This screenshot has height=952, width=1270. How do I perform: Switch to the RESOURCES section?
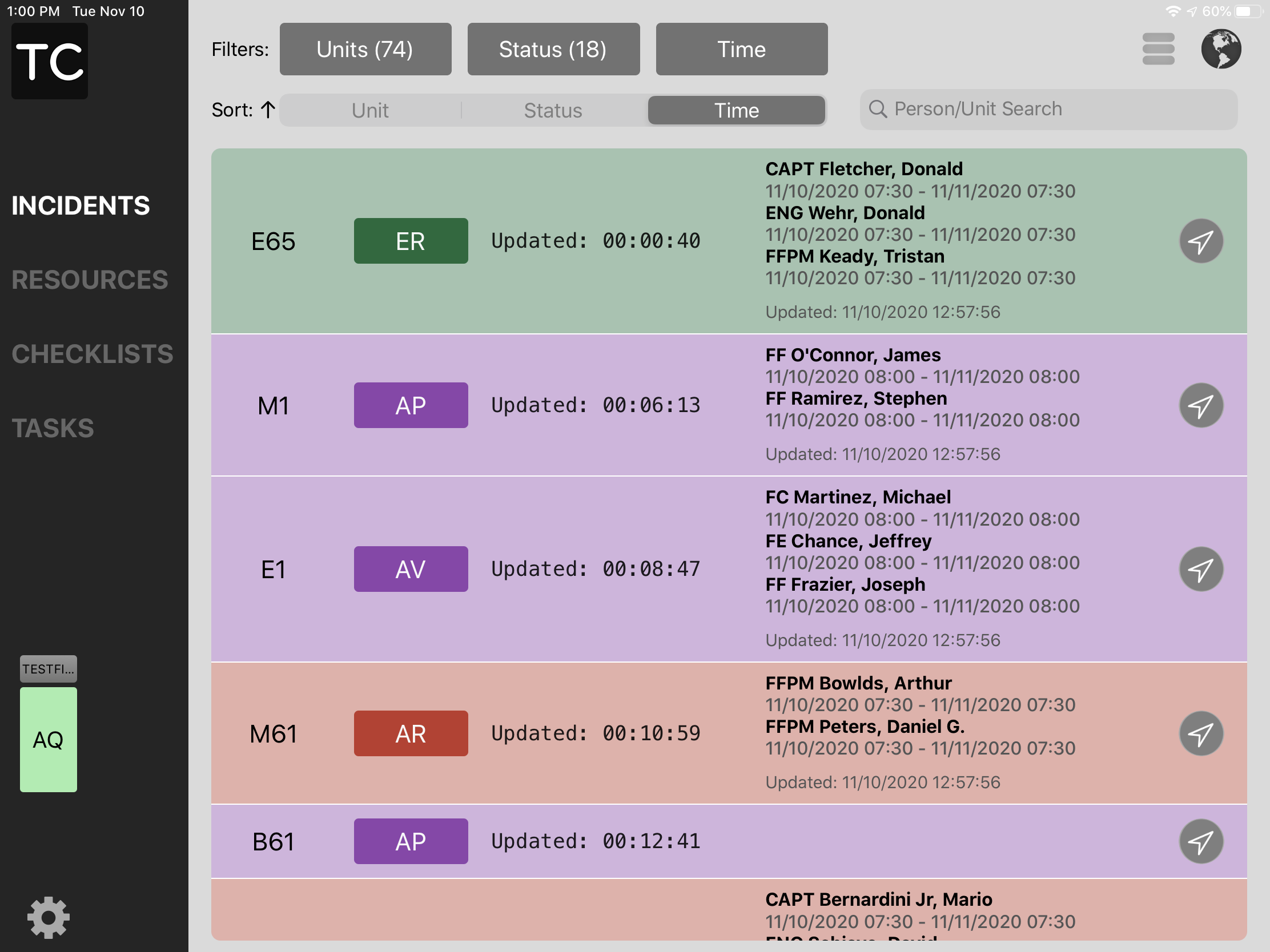tap(89, 280)
